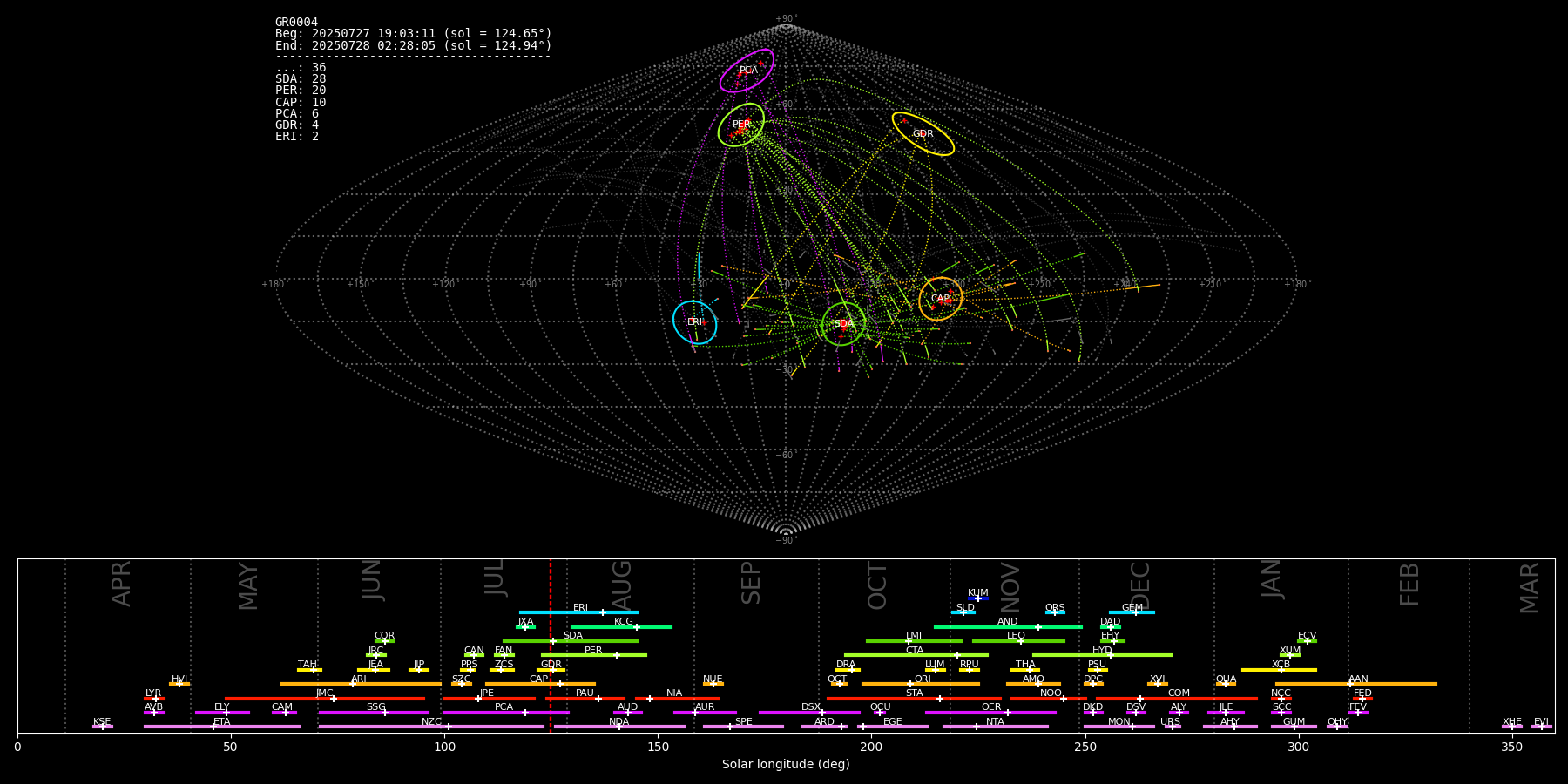Select the green SDA radiant circle in map

843,324
